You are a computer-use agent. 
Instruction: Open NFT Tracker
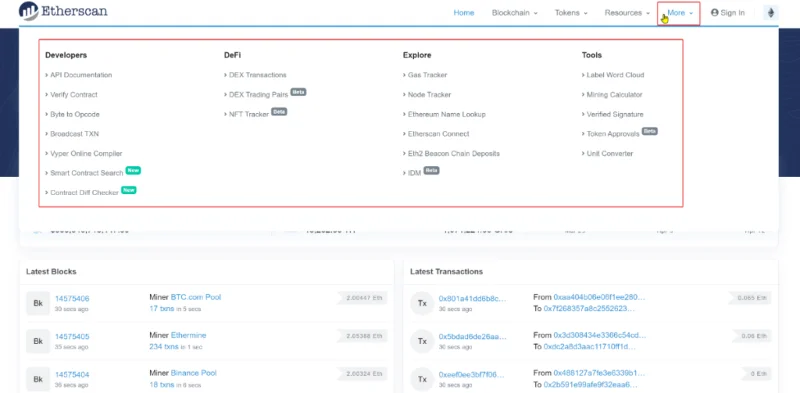[249, 114]
